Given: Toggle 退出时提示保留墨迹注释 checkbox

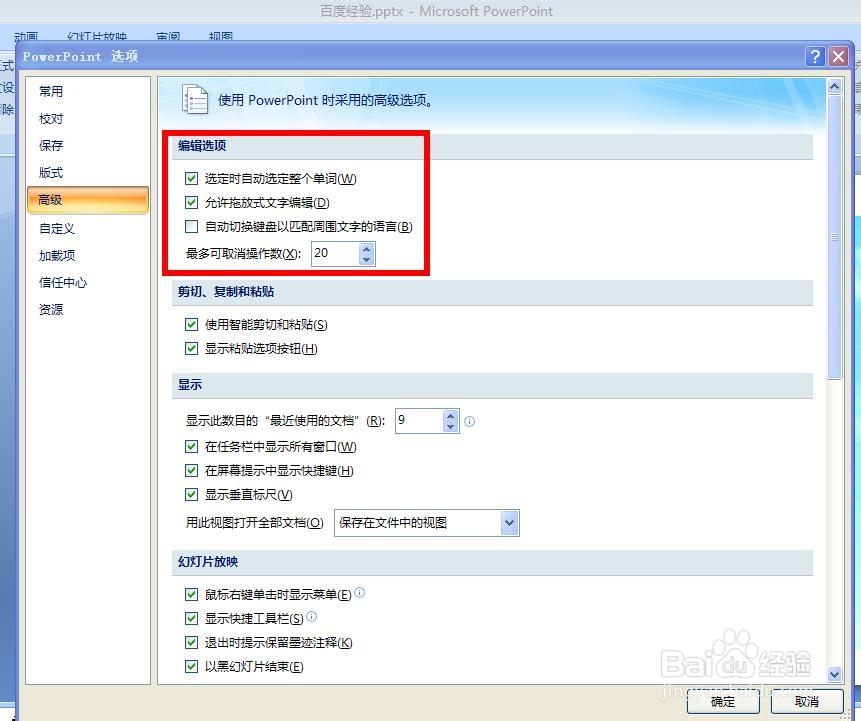Looking at the screenshot, I should pyautogui.click(x=191, y=642).
